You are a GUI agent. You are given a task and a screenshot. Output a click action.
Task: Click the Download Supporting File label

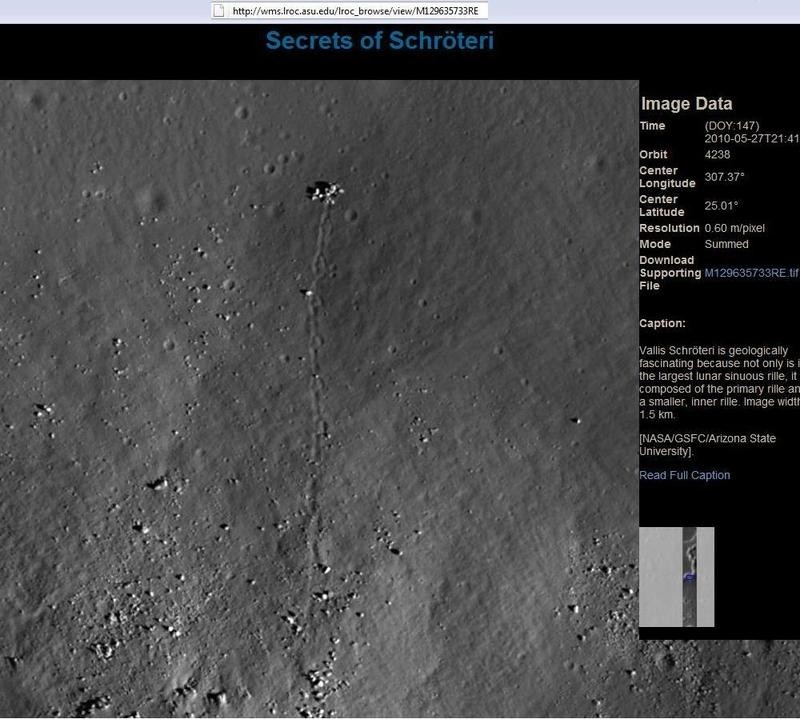[x=667, y=273]
